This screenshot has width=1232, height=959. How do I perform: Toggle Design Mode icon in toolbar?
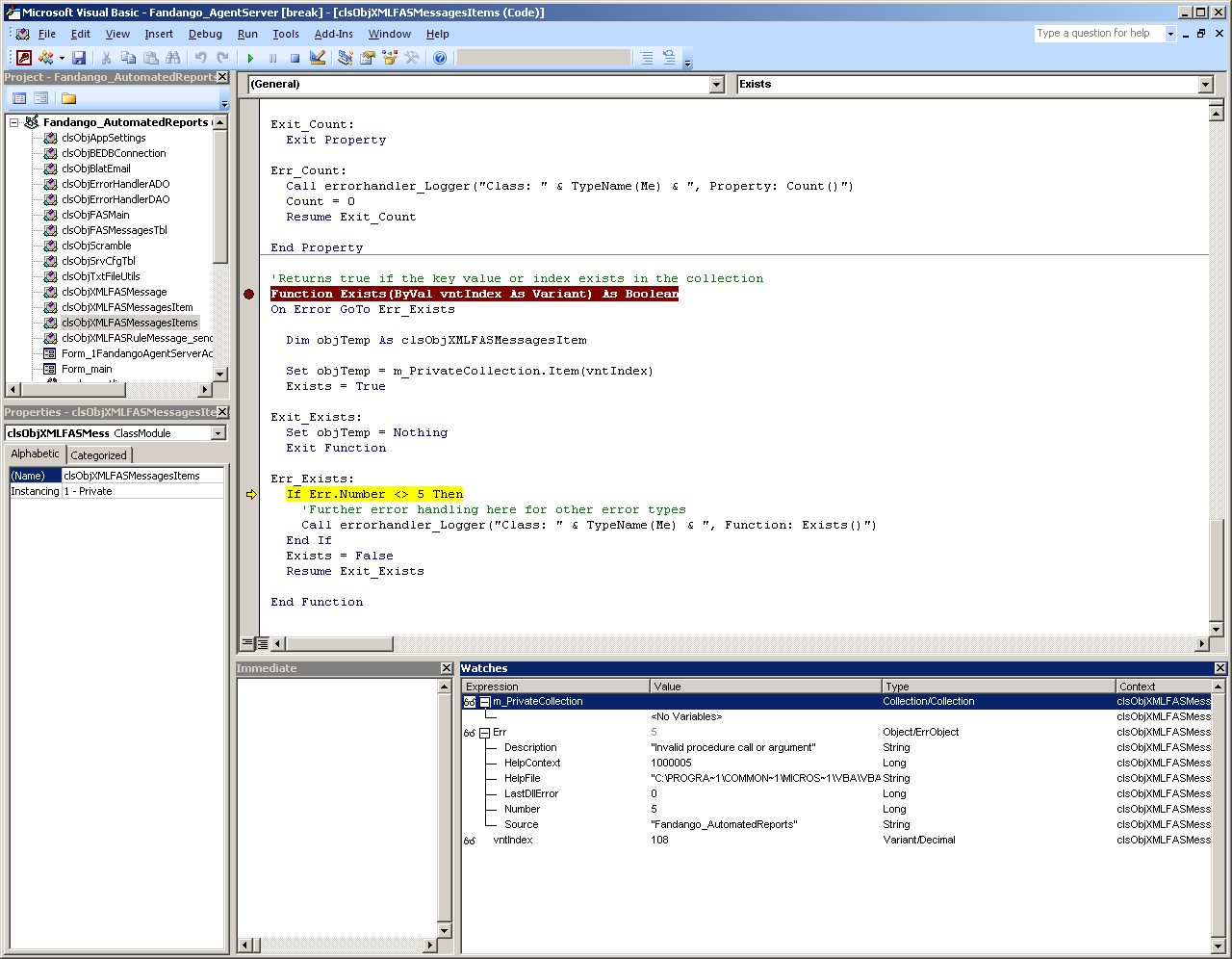tap(318, 58)
